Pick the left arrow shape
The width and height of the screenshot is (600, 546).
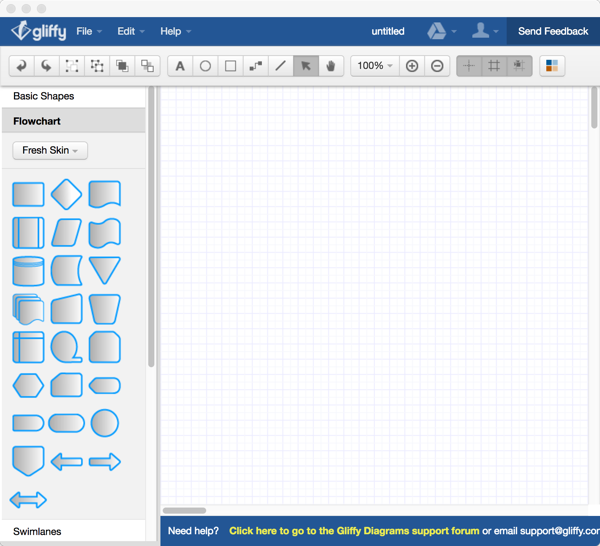pos(66,461)
